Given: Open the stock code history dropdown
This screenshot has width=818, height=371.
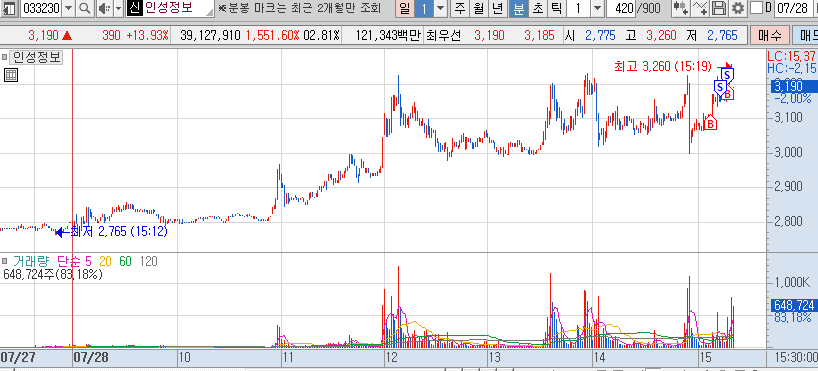Looking at the screenshot, I should coord(69,8).
